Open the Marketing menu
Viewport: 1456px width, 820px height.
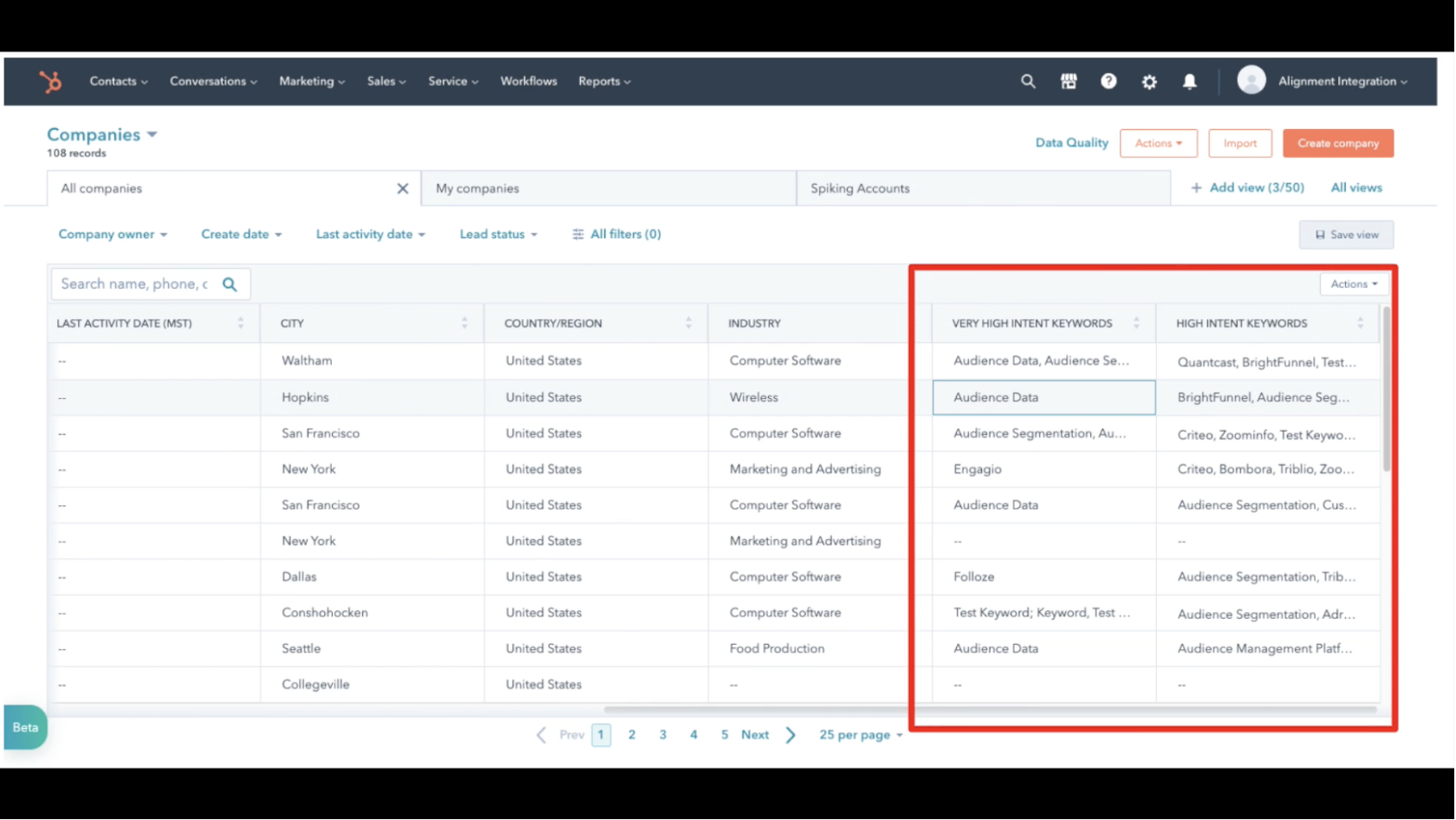312,81
